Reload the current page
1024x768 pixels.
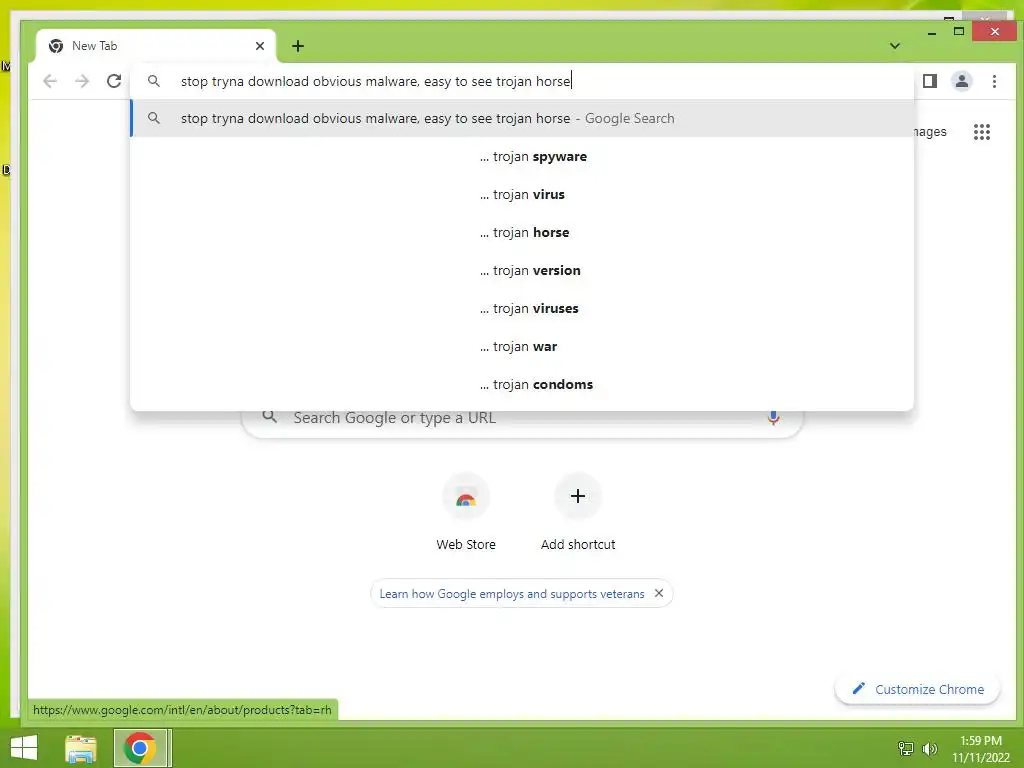[114, 81]
